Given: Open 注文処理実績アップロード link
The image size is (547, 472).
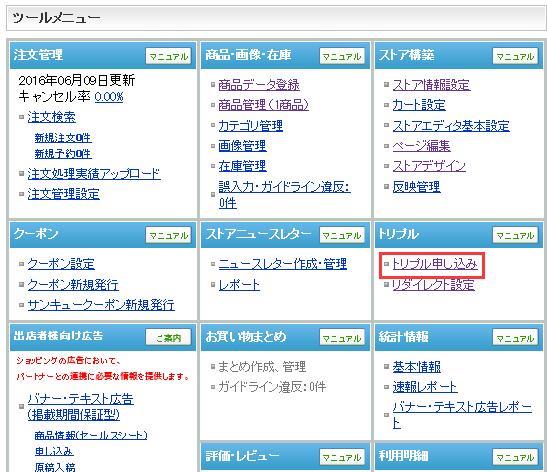Looking at the screenshot, I should click(x=94, y=174).
